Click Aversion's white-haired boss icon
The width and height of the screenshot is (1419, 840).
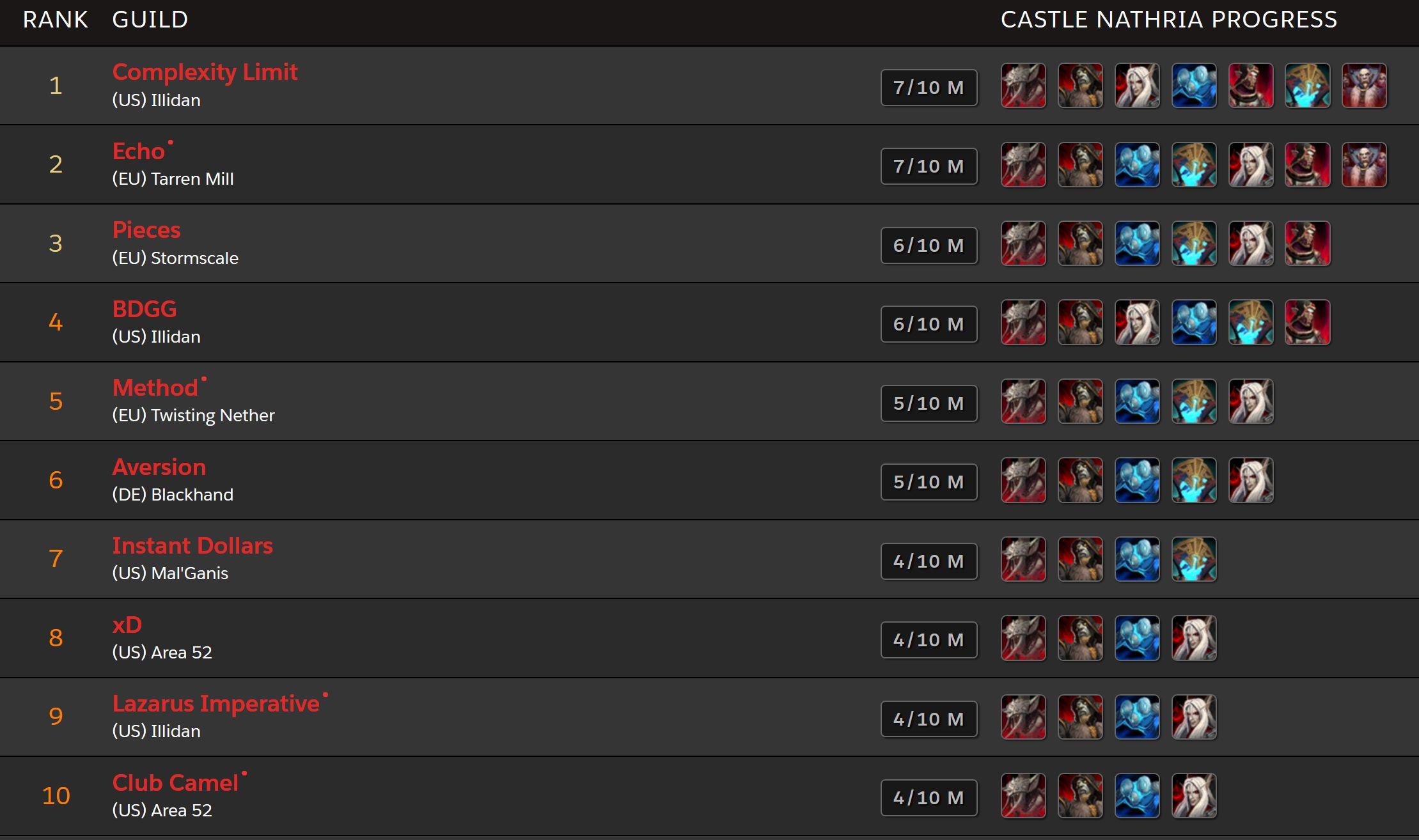click(x=1251, y=480)
